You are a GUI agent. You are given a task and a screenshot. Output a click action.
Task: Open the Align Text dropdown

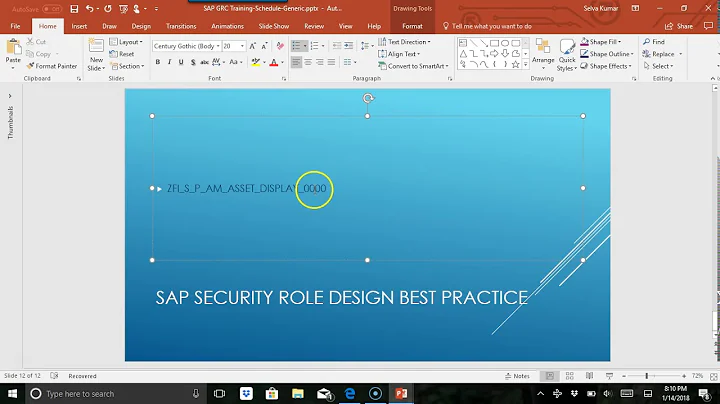(399, 54)
